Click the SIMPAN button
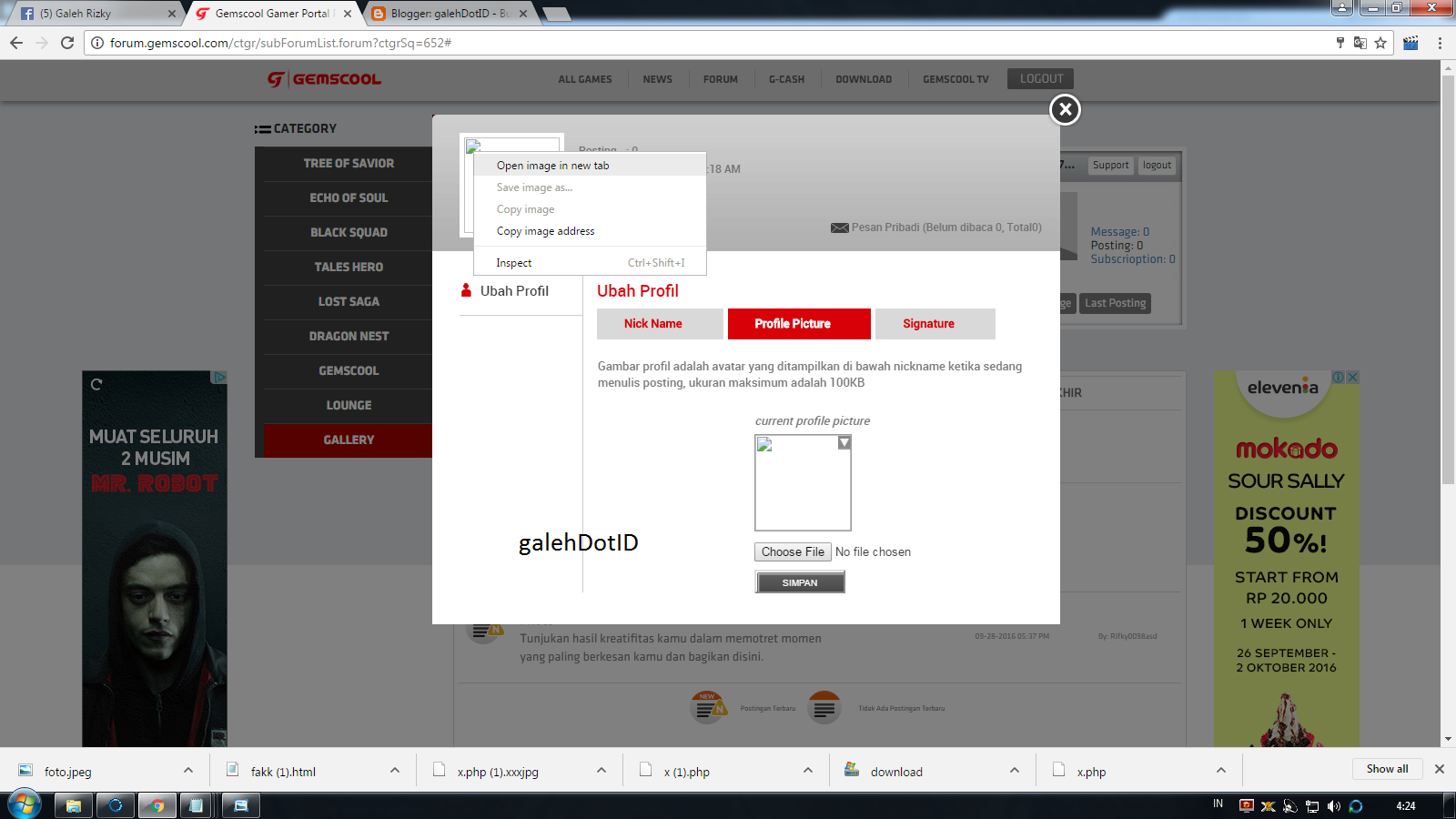Viewport: 1456px width, 819px height. point(799,581)
